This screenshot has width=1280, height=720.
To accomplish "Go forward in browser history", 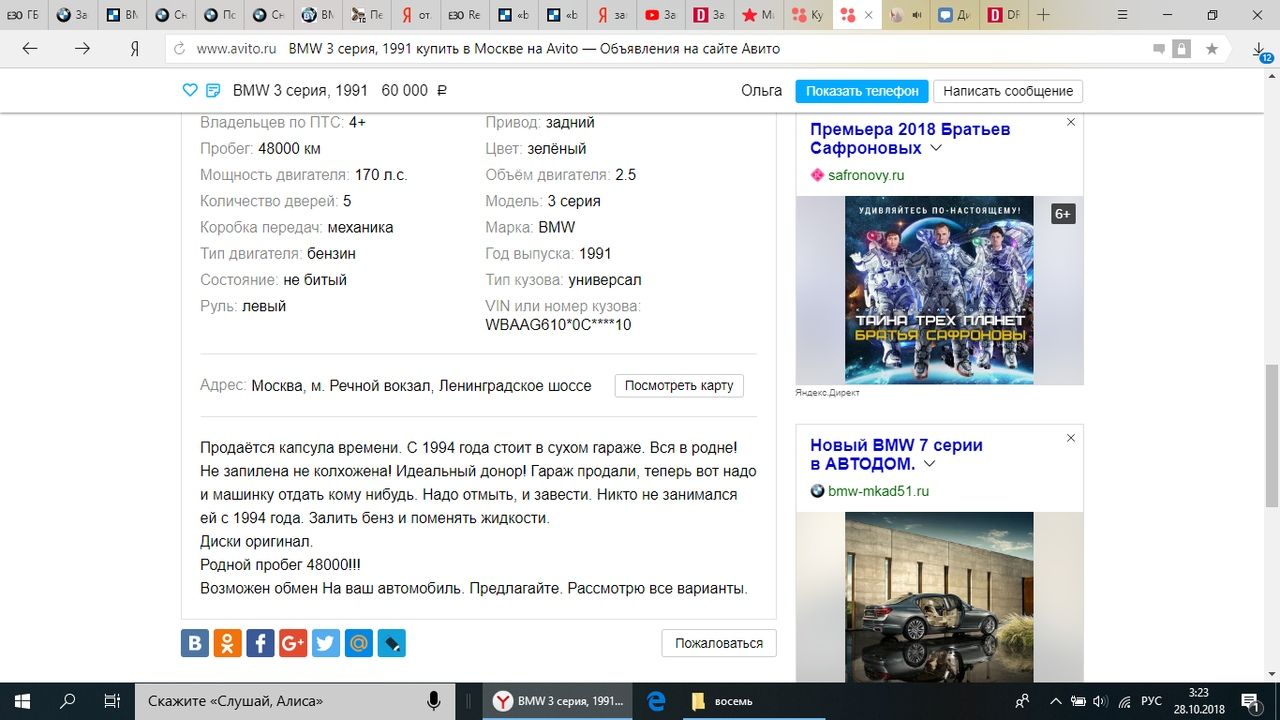I will coord(82,48).
